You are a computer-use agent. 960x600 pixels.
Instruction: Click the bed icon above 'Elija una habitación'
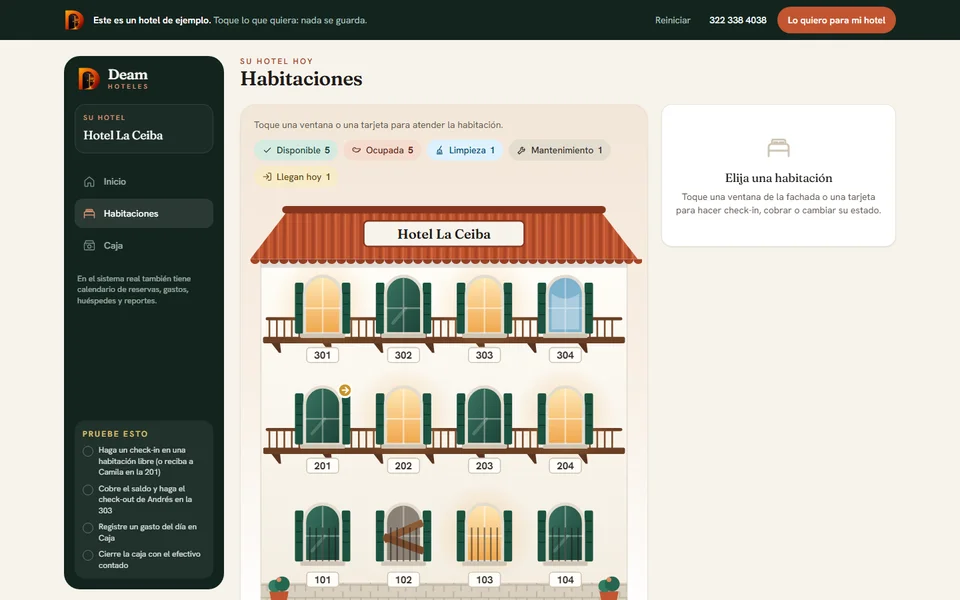tap(778, 148)
